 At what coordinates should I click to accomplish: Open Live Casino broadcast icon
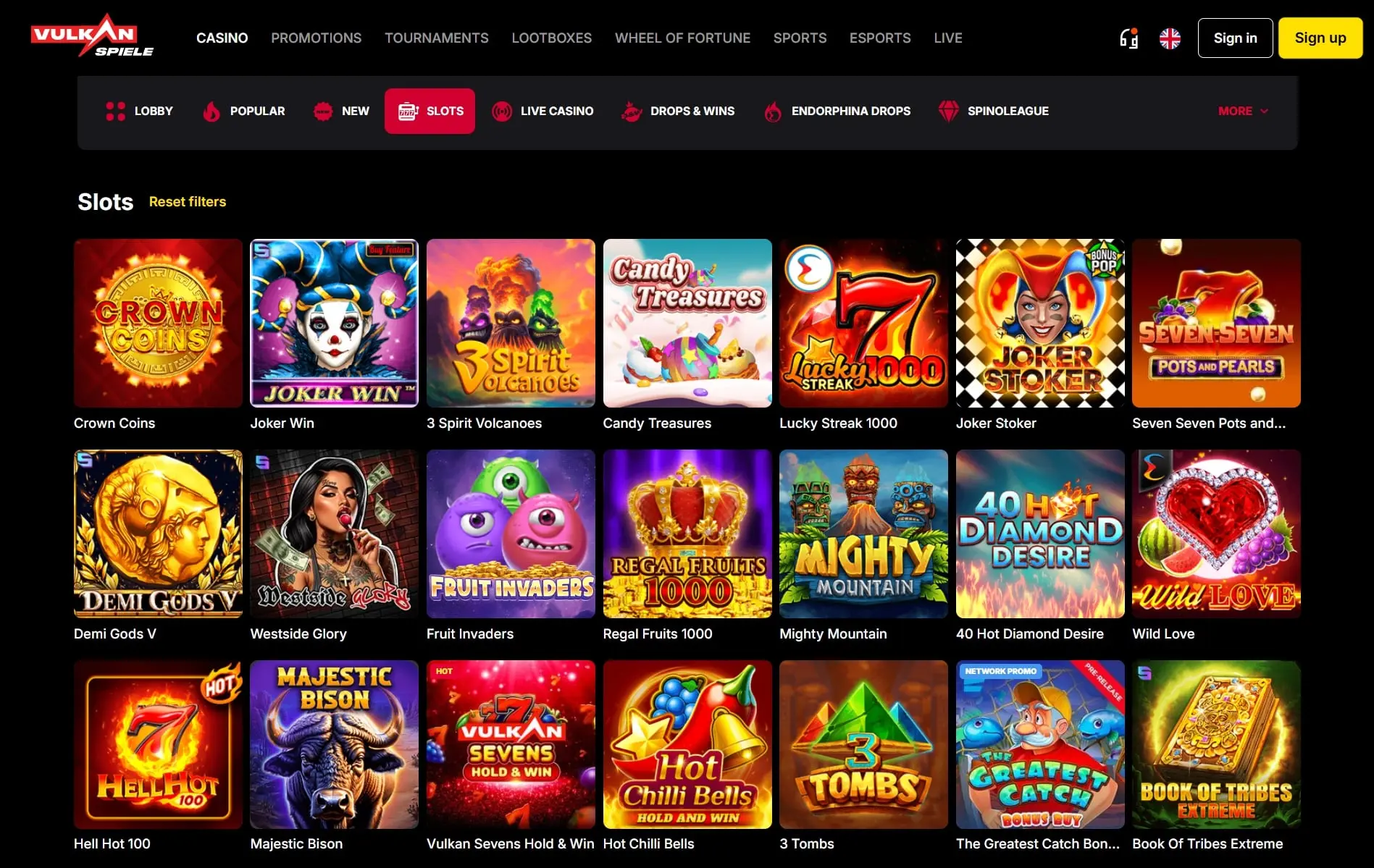501,111
